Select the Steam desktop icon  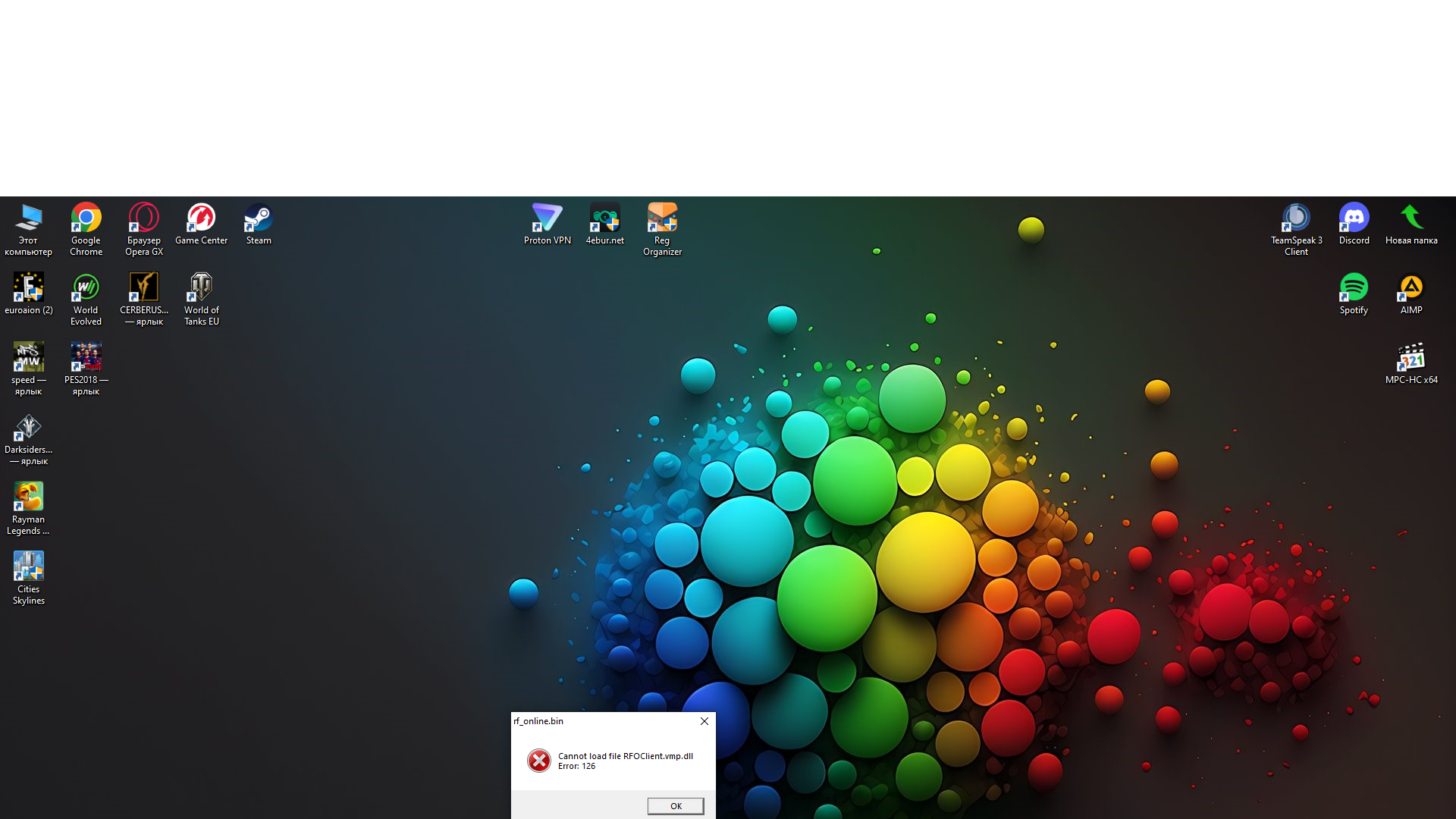(259, 224)
